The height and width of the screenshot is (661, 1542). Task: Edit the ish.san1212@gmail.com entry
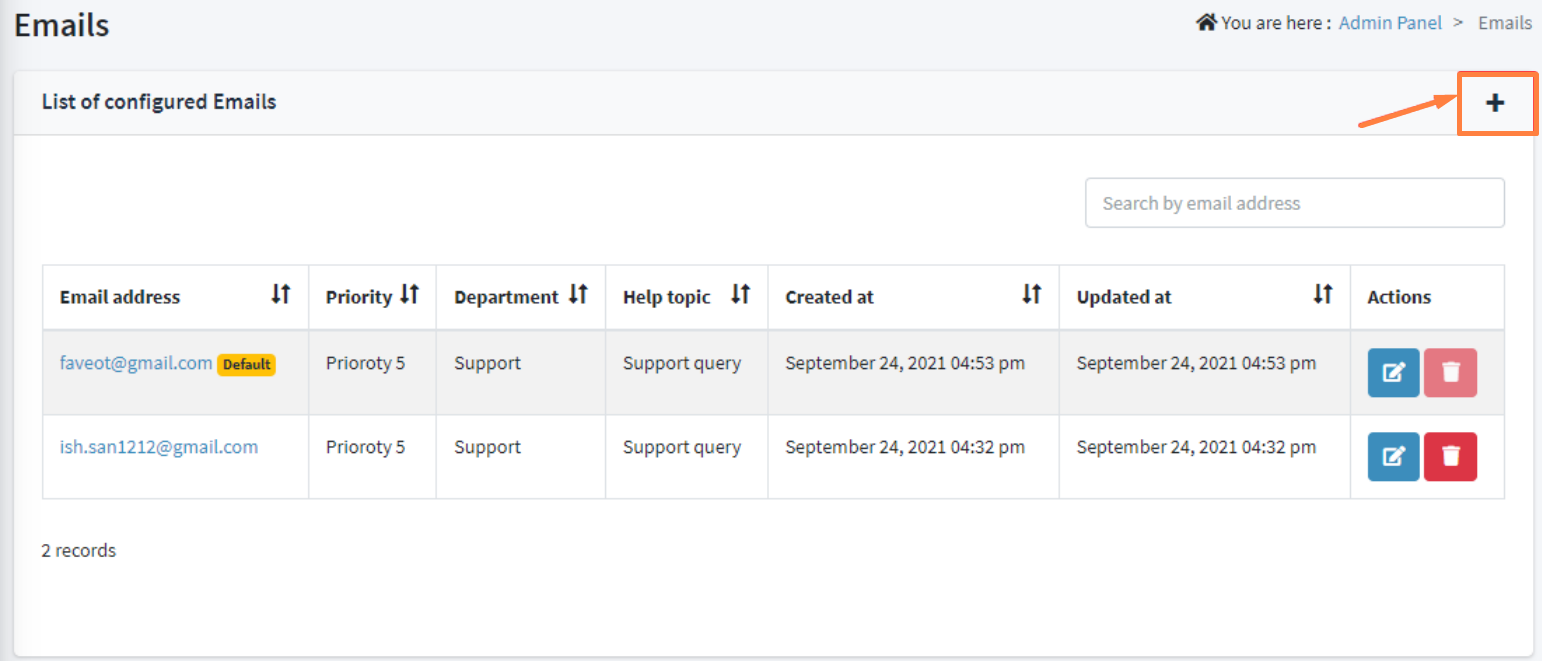[x=1393, y=456]
